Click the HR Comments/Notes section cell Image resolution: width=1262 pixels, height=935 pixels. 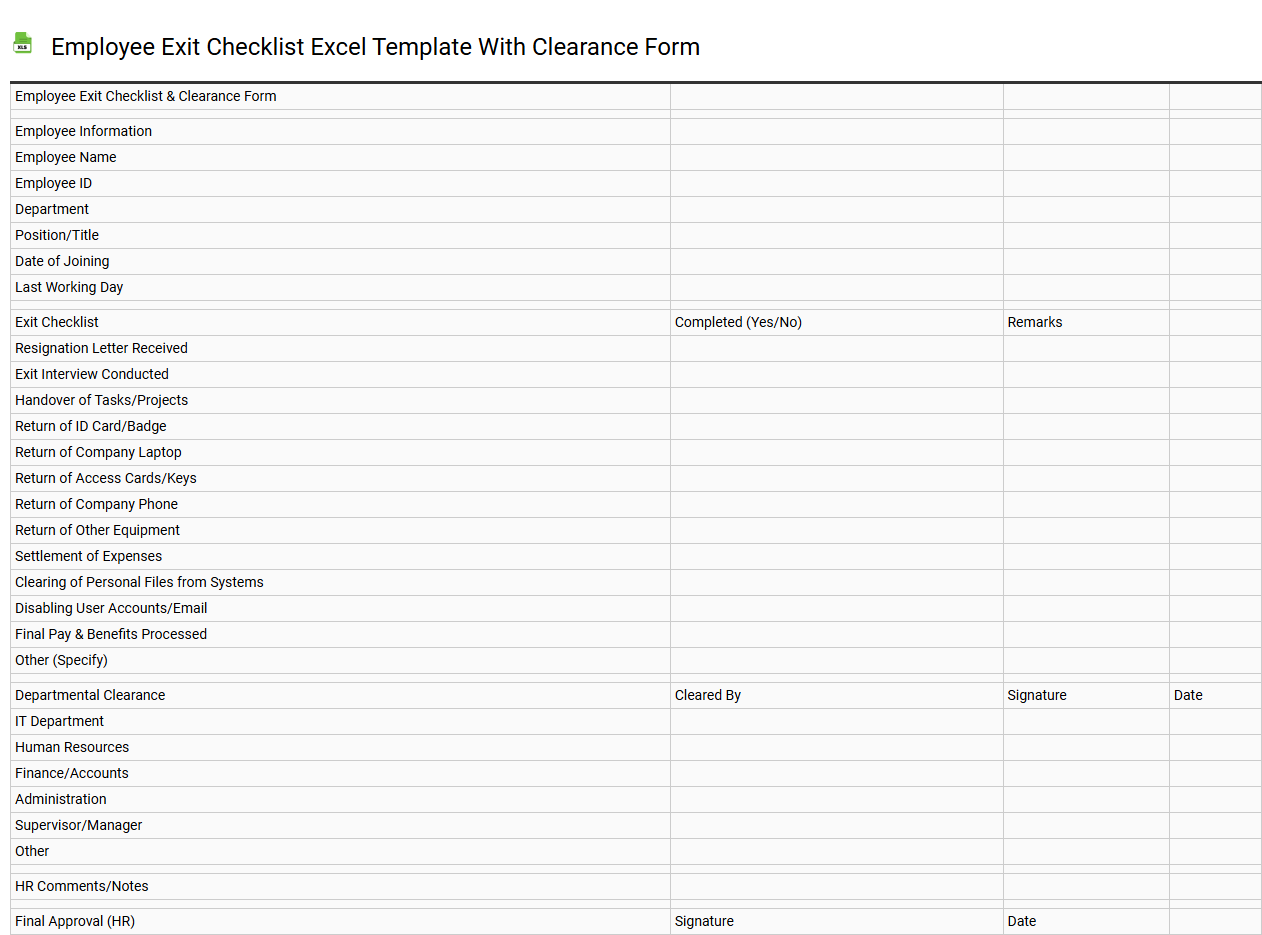81,886
